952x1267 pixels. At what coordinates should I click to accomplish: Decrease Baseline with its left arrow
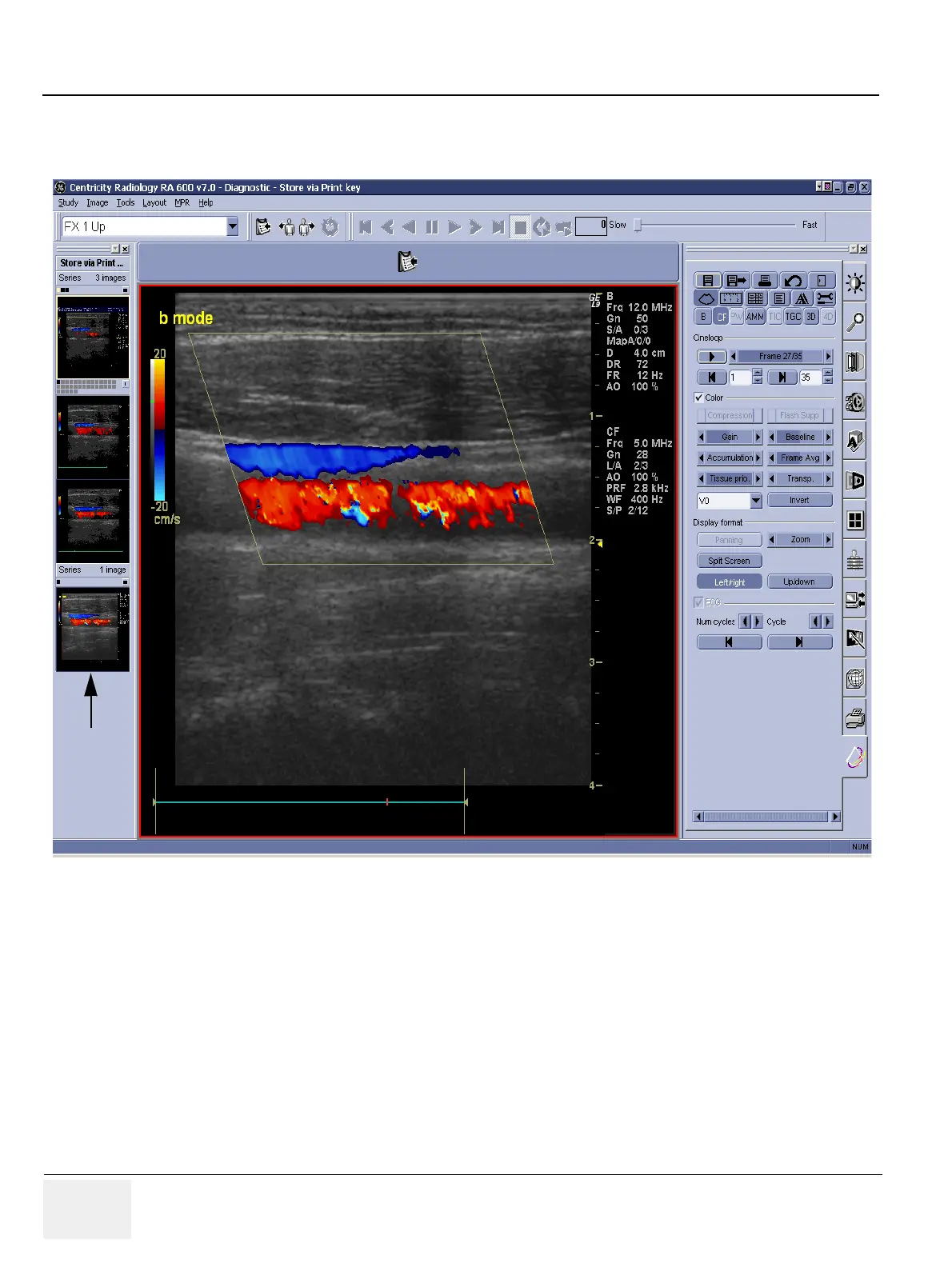tap(771, 438)
